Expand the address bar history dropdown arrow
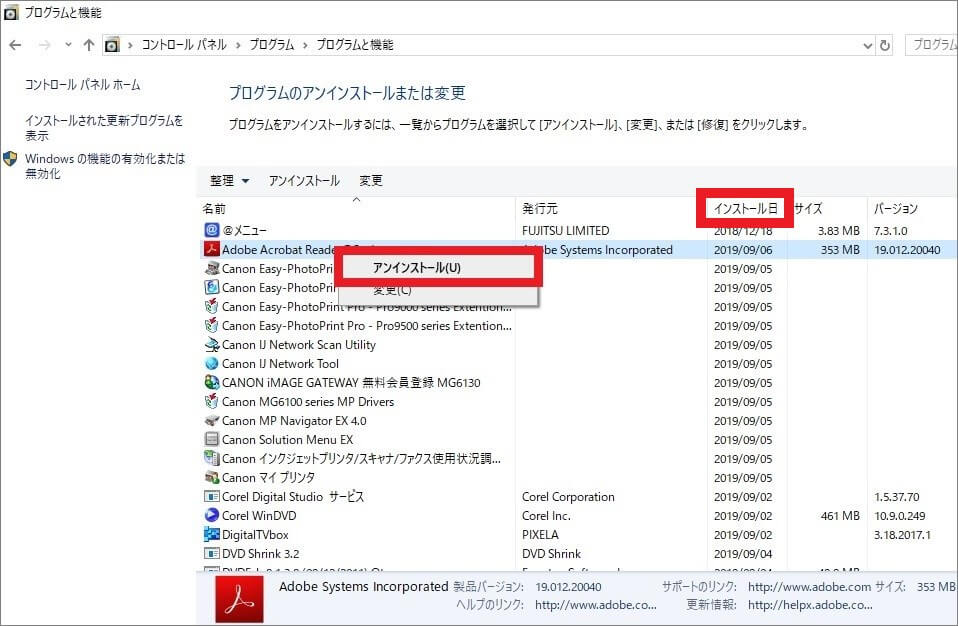The image size is (958, 626). (x=868, y=46)
